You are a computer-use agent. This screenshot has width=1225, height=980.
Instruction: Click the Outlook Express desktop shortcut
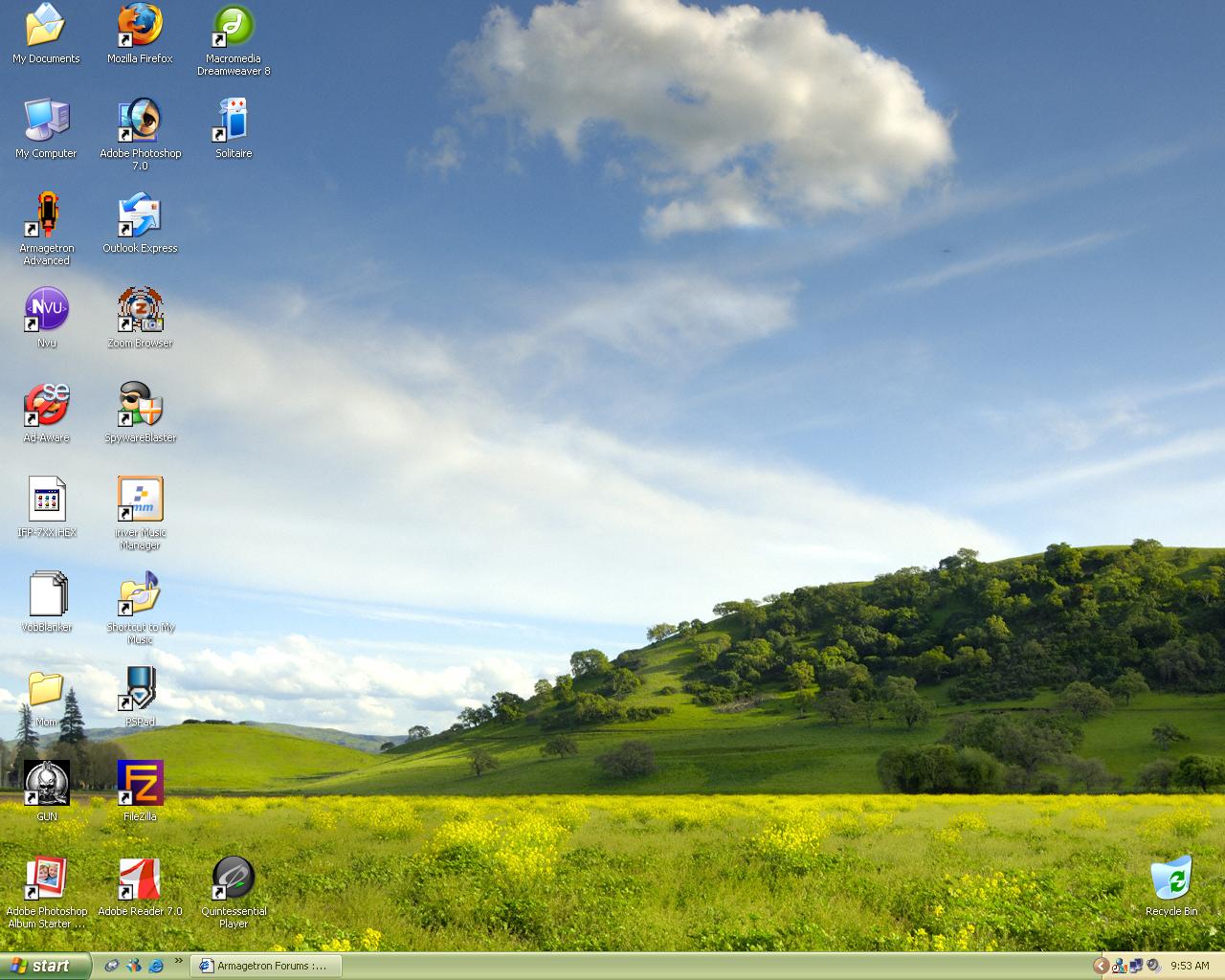tap(140, 215)
